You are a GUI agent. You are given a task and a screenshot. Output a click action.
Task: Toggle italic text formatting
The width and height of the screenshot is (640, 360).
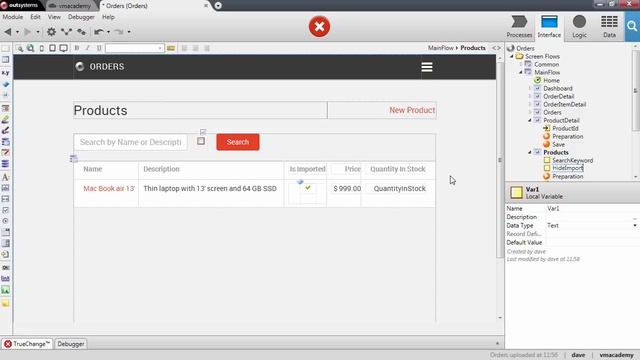point(88,48)
